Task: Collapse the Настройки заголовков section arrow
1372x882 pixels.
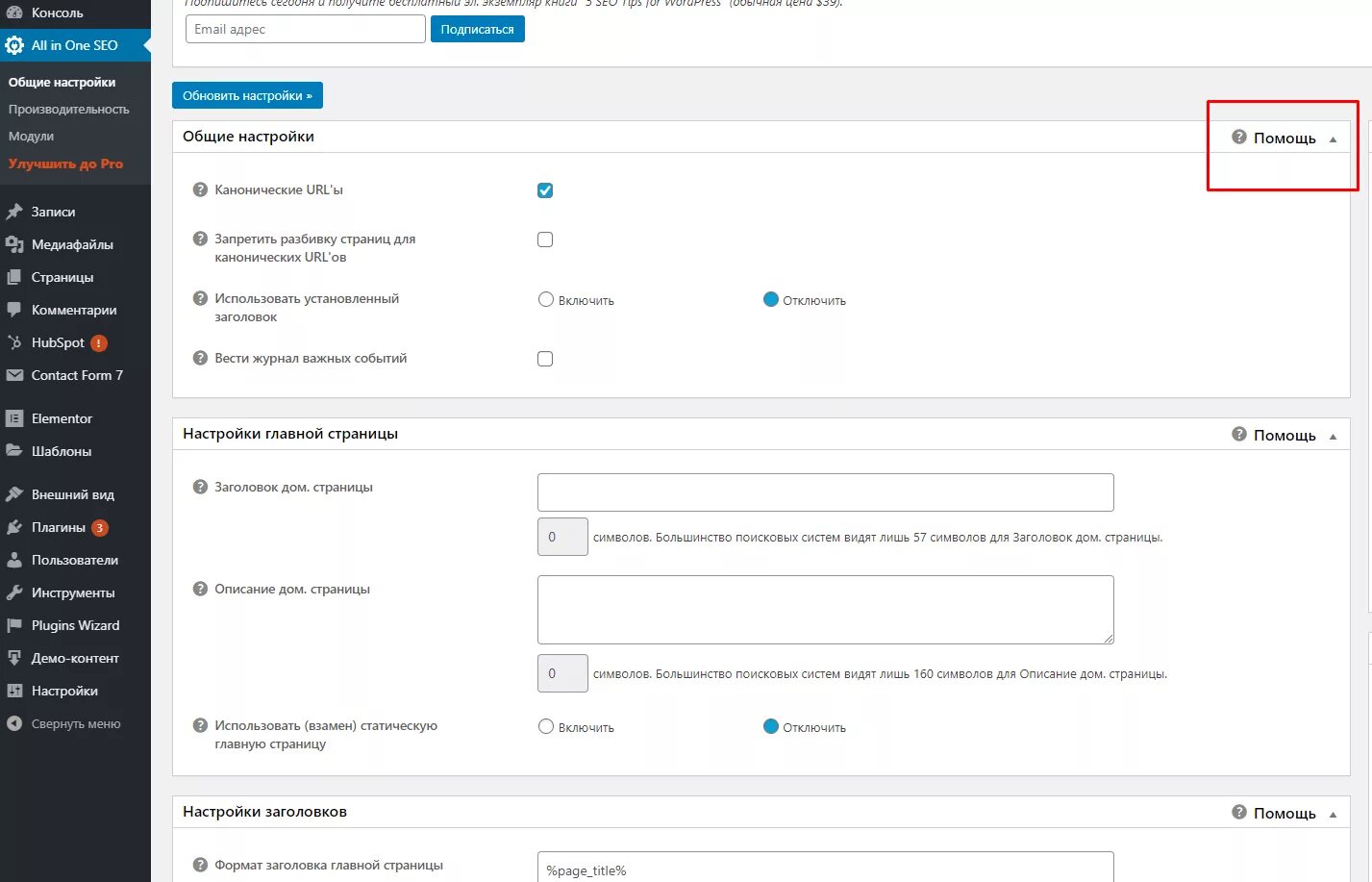Action: [1333, 815]
